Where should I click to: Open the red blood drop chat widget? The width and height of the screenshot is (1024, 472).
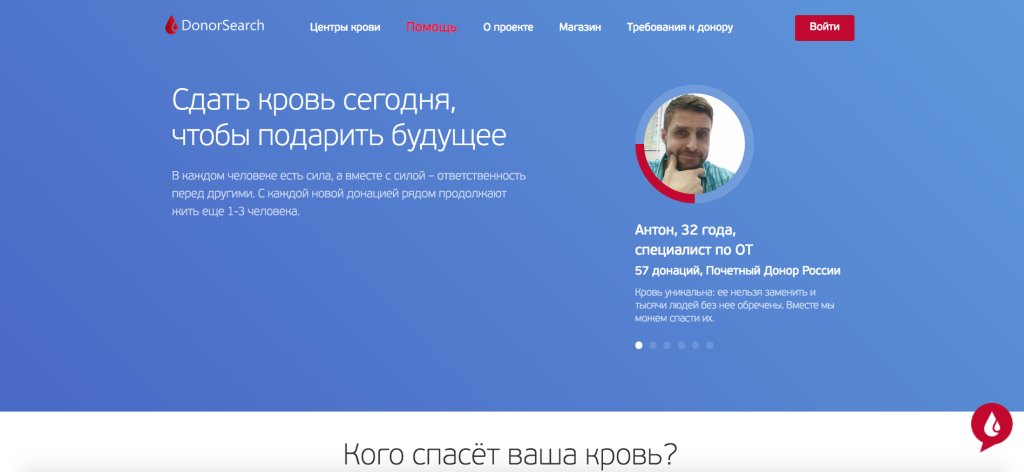tap(991, 427)
